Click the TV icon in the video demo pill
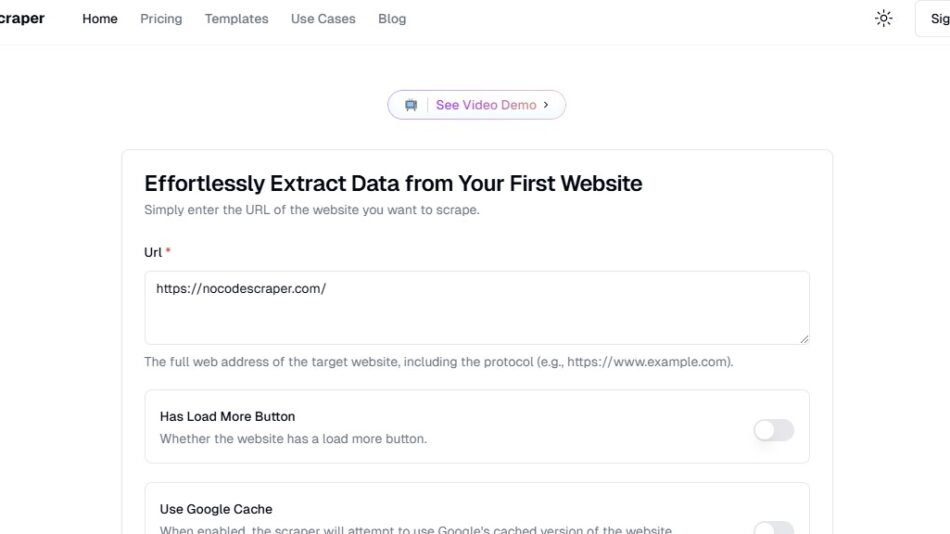This screenshot has height=534, width=950. pos(411,105)
